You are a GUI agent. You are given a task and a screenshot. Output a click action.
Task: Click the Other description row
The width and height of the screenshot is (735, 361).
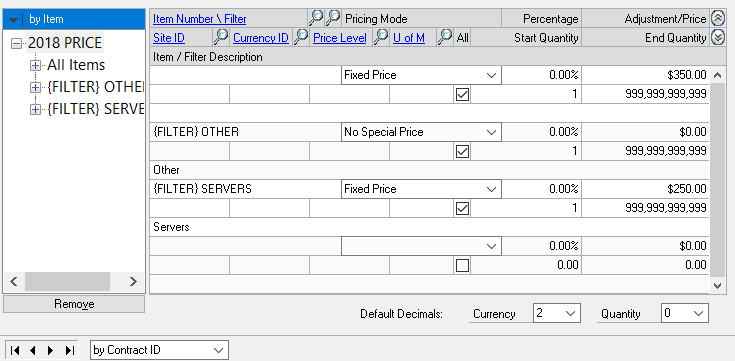[430, 170]
